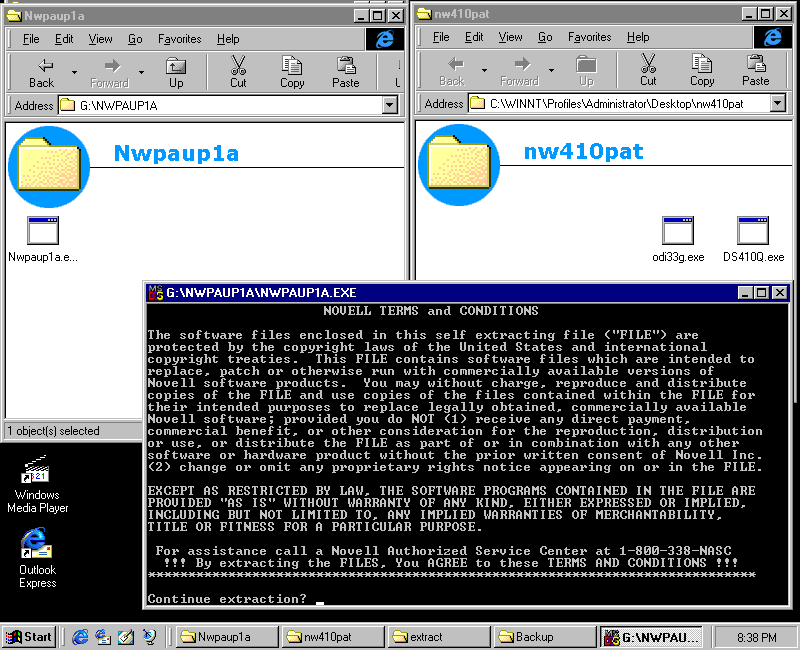Click Forward in the Nwpaup1a window toolbar
Viewport: 800px width, 650px height.
[110, 73]
